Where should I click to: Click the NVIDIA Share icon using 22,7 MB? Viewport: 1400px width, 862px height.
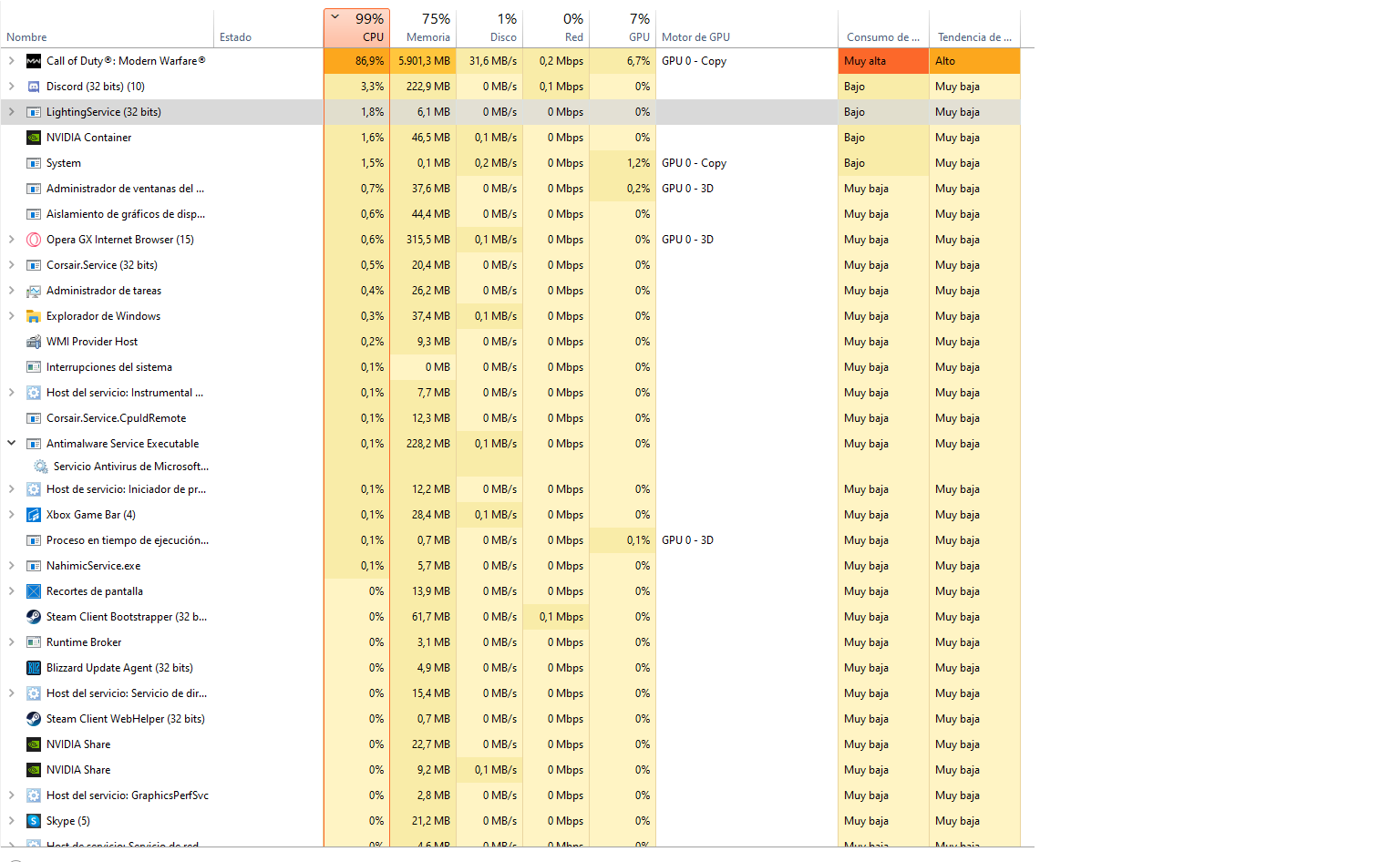coord(34,744)
